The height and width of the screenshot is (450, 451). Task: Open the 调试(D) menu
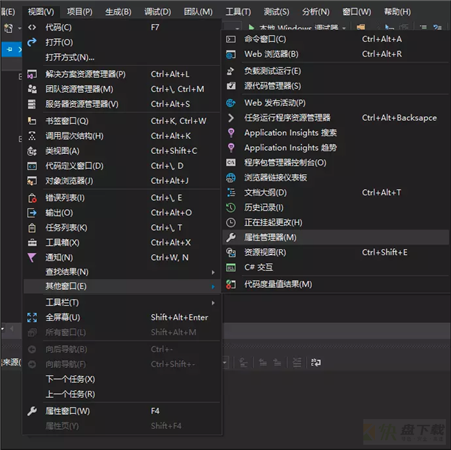(158, 12)
